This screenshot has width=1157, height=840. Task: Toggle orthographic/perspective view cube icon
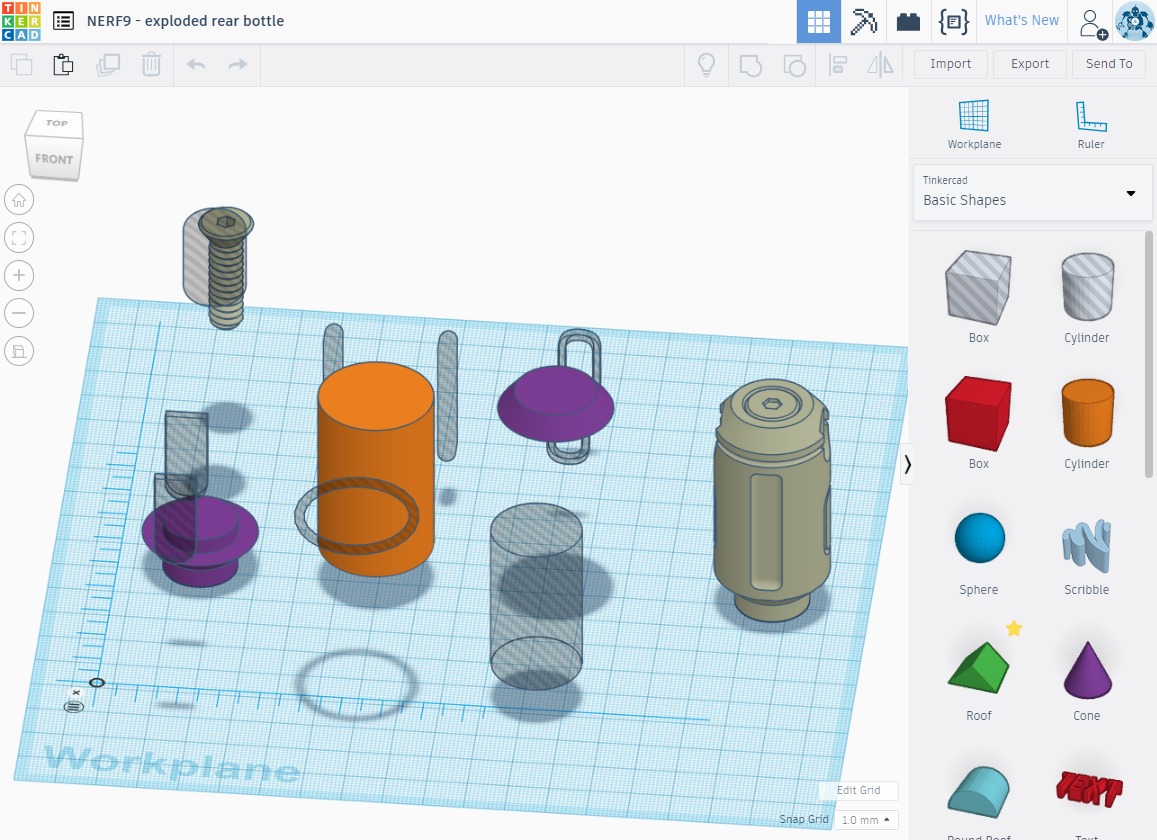coord(19,351)
